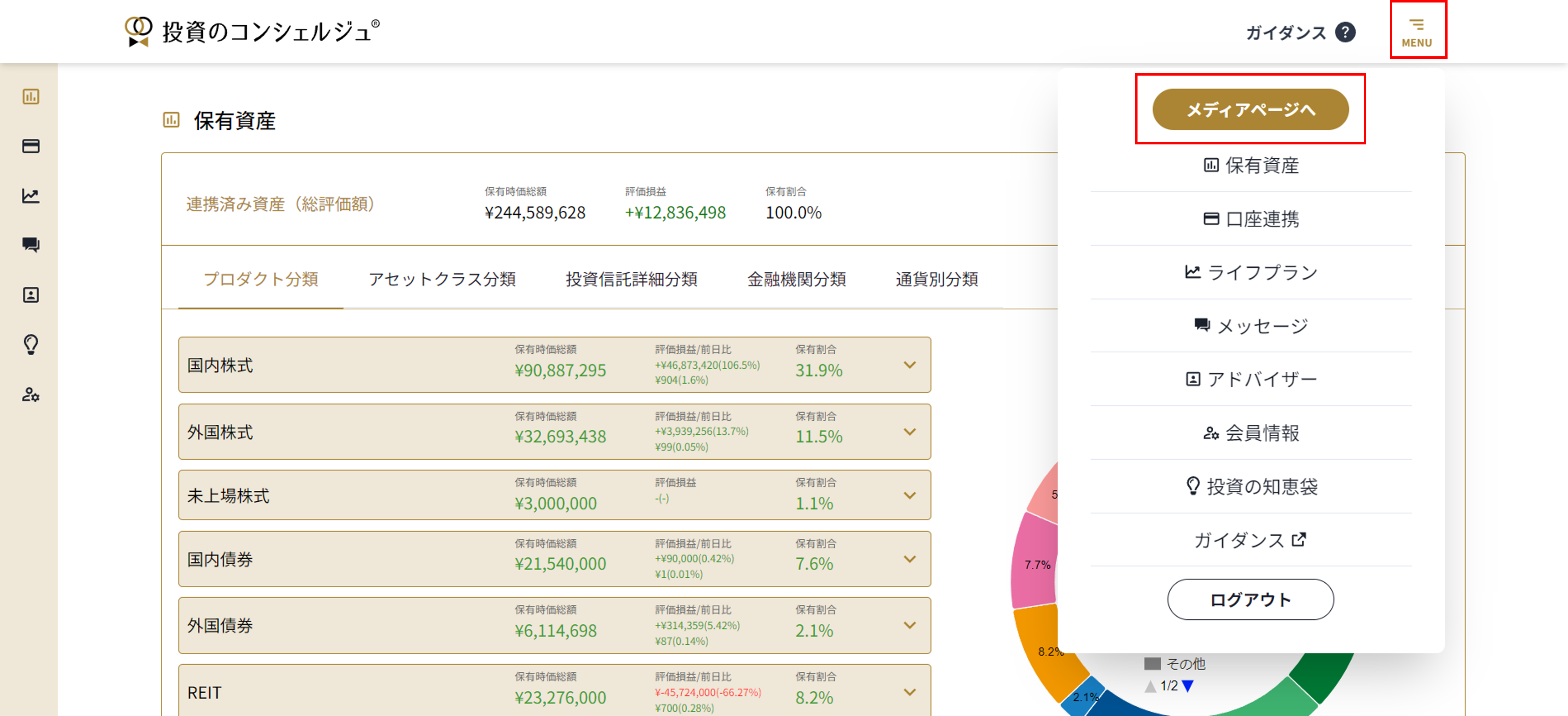Expand the 国内株式 row chevron
This screenshot has height=716, width=1568.
coord(909,365)
